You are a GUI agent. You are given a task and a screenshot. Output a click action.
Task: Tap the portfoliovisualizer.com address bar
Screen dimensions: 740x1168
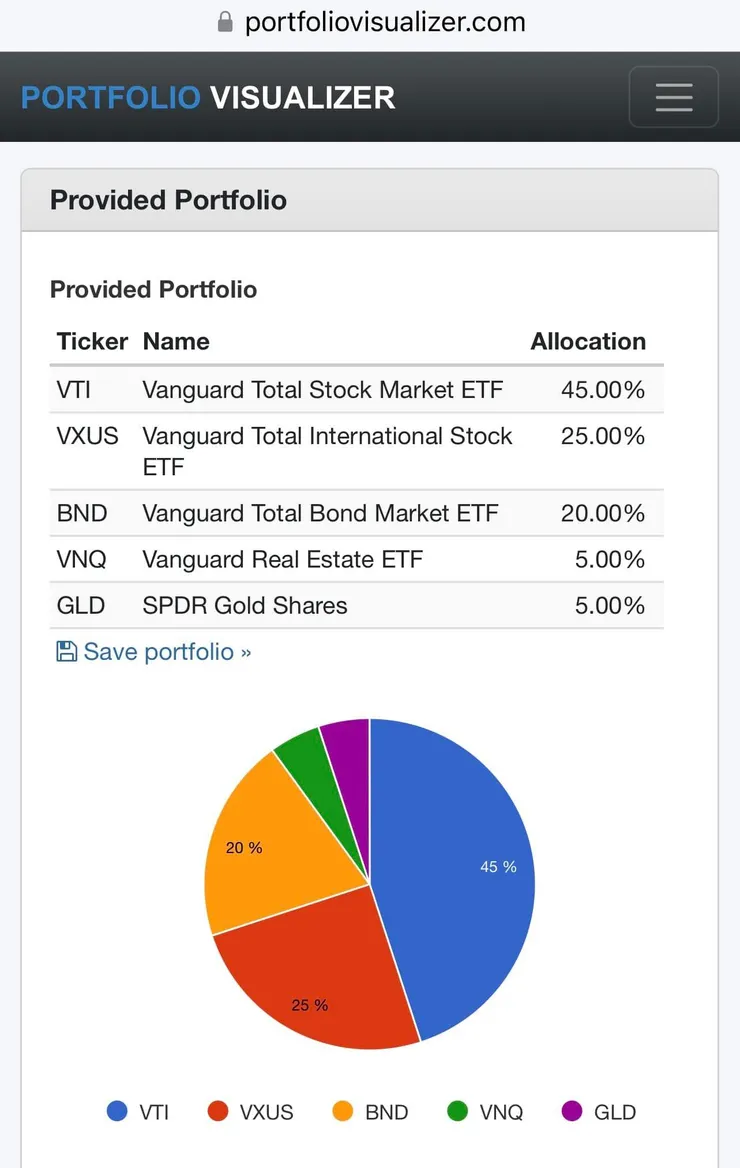[x=385, y=22]
